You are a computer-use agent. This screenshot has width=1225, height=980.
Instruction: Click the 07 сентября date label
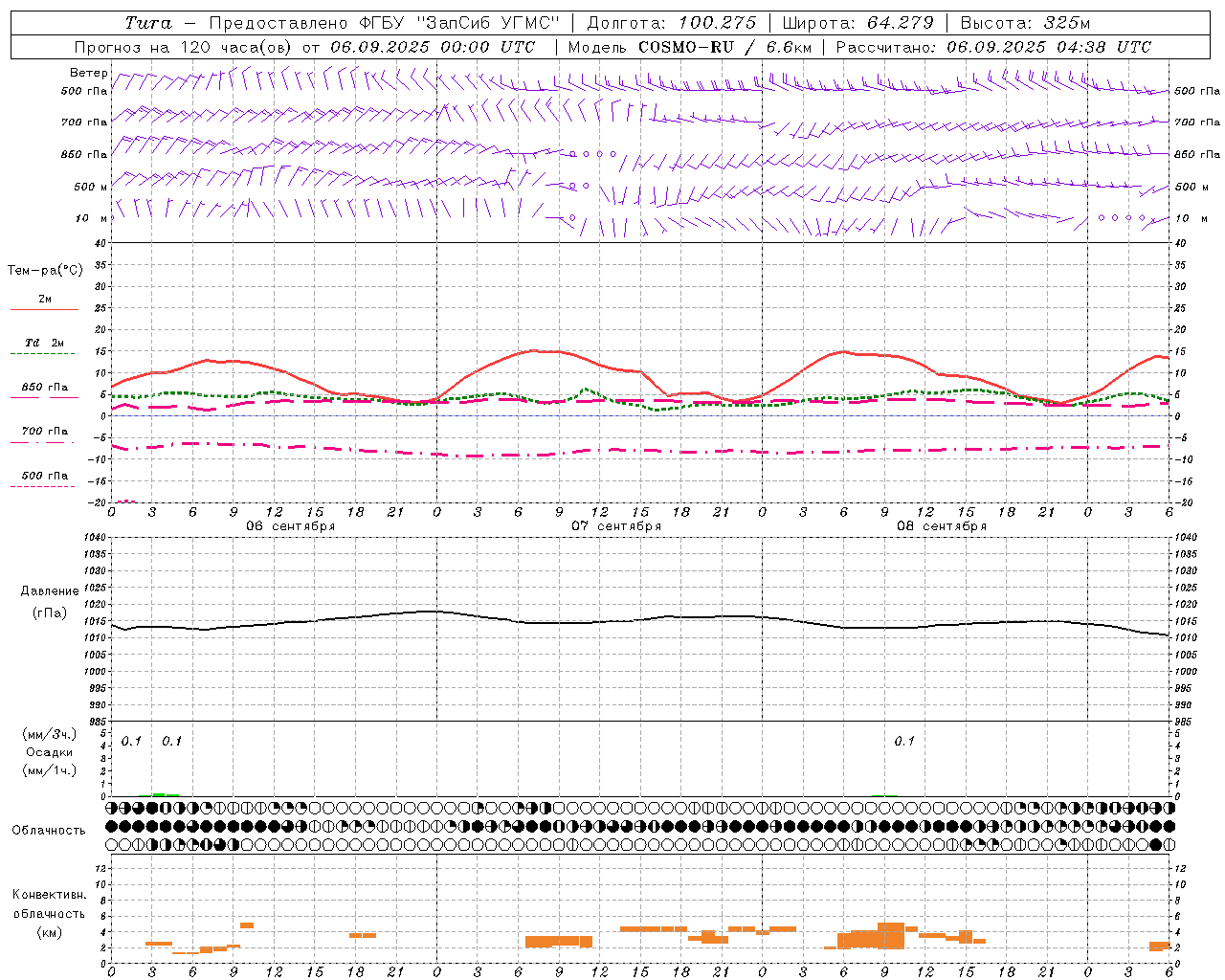pos(616,526)
